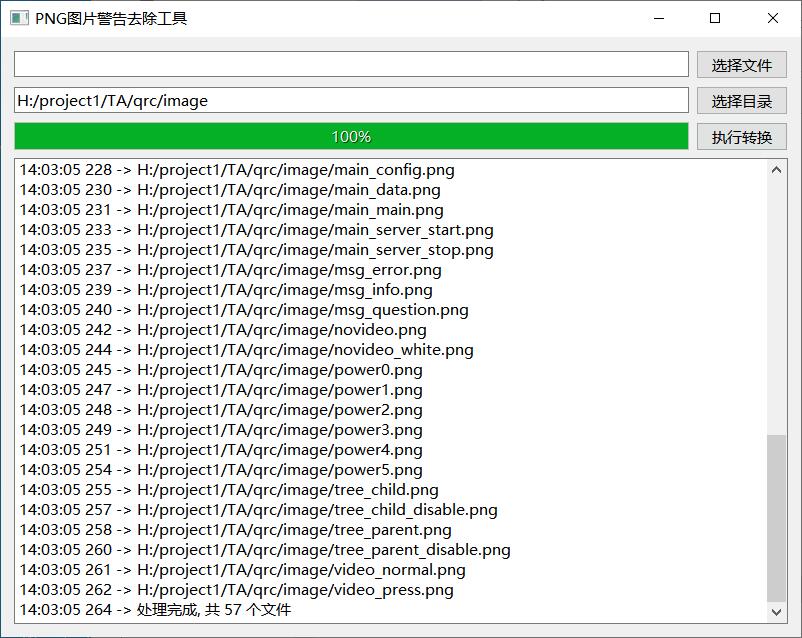Click the log scrollbar down arrow

(776, 611)
